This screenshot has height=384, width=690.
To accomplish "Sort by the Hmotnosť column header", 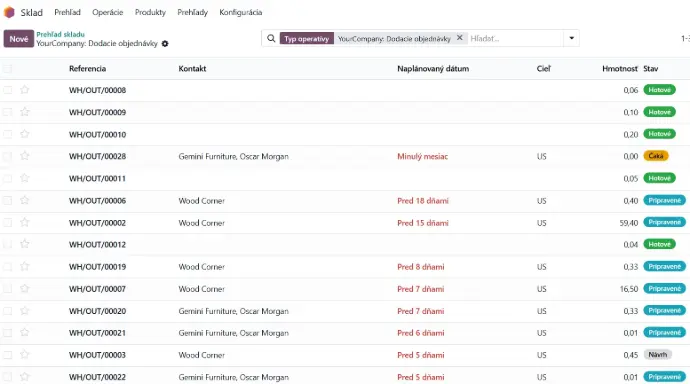I will pyautogui.click(x=620, y=69).
